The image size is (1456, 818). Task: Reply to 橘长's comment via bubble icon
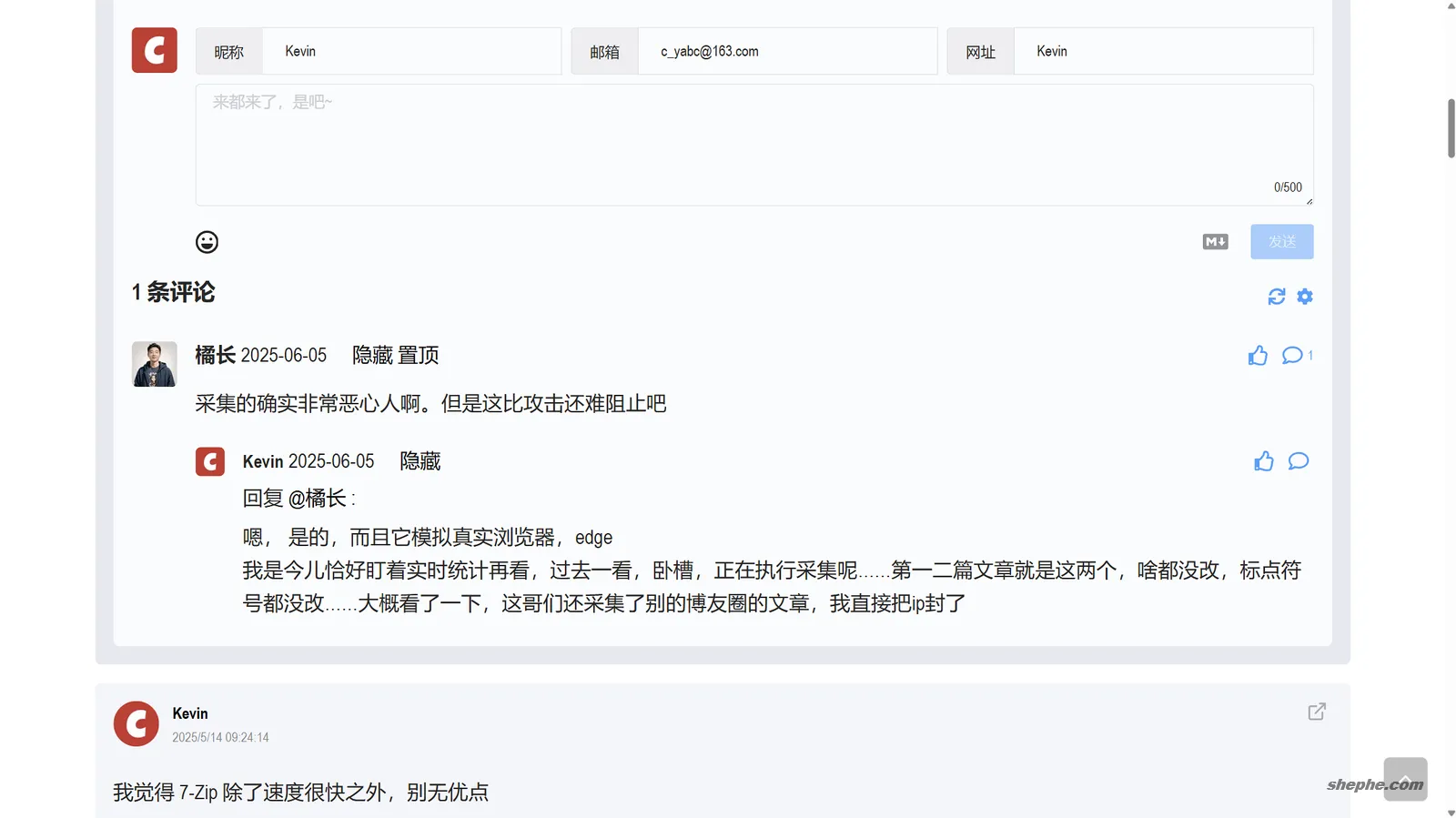[x=1292, y=356]
